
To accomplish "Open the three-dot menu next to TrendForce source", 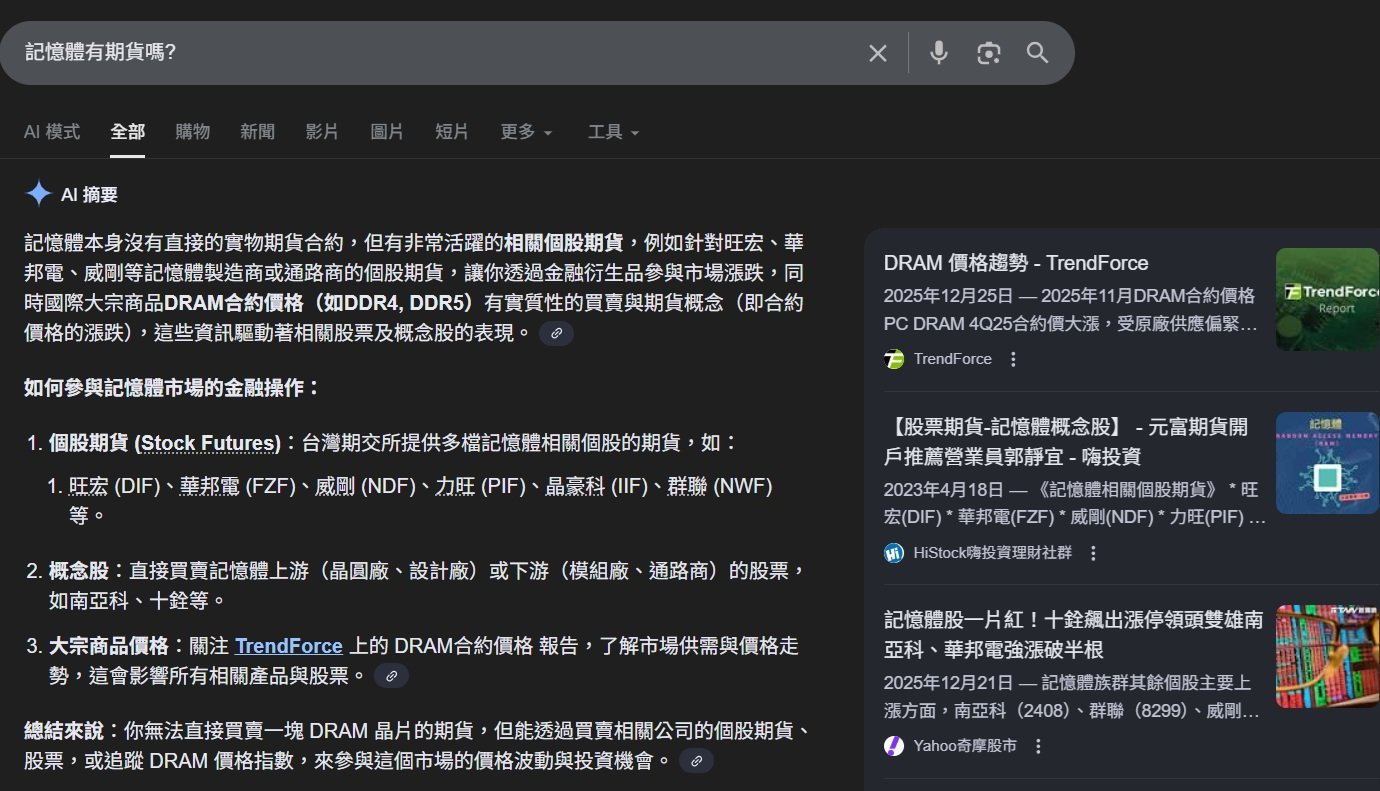I will pos(1013,358).
